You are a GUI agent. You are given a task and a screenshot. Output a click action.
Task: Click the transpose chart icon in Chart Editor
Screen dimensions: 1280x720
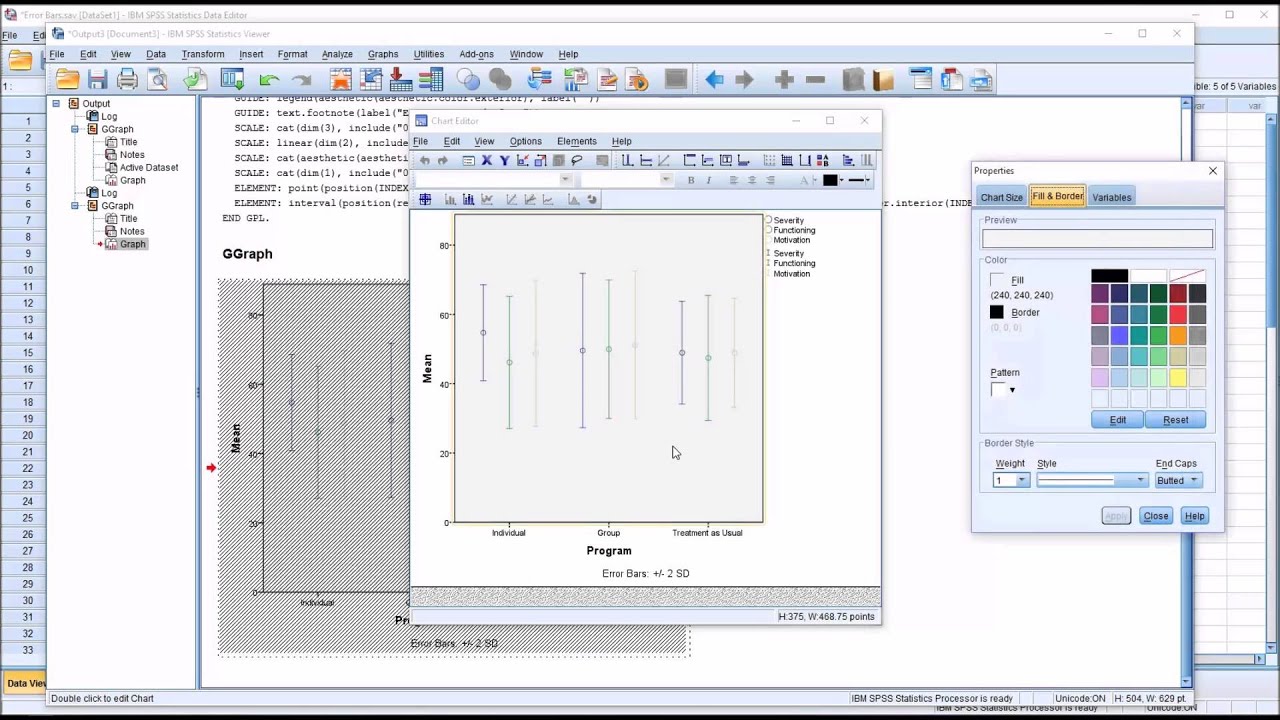(849, 160)
